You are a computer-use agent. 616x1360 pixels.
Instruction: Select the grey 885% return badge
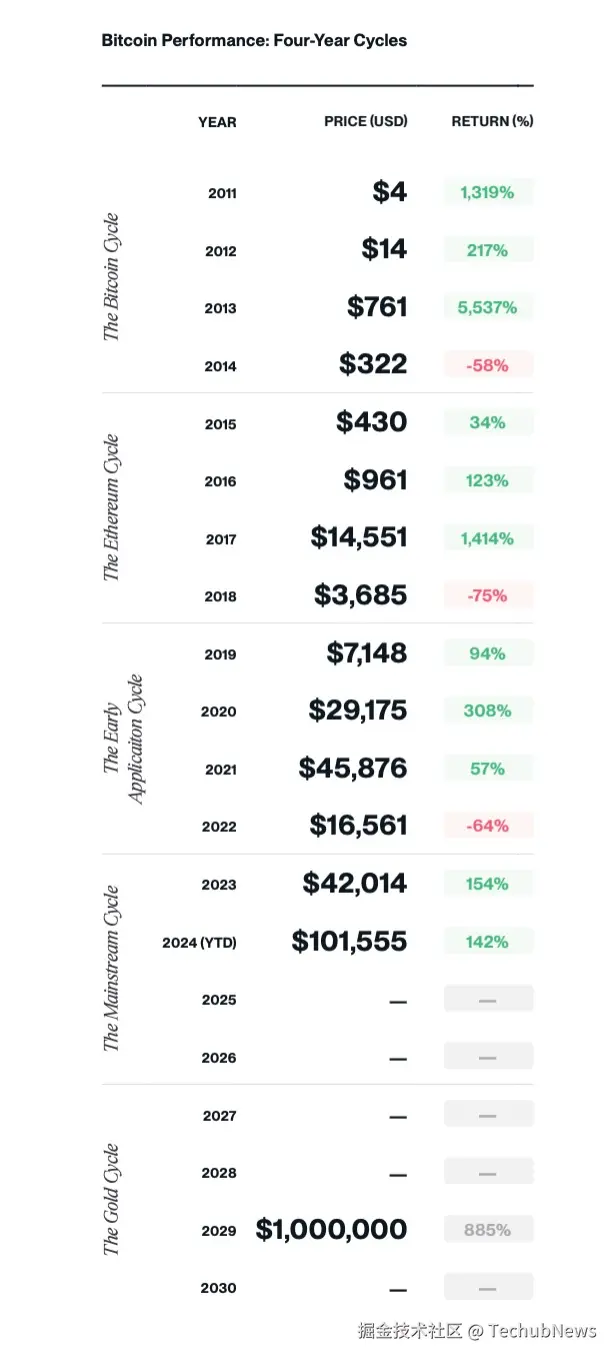point(488,1230)
